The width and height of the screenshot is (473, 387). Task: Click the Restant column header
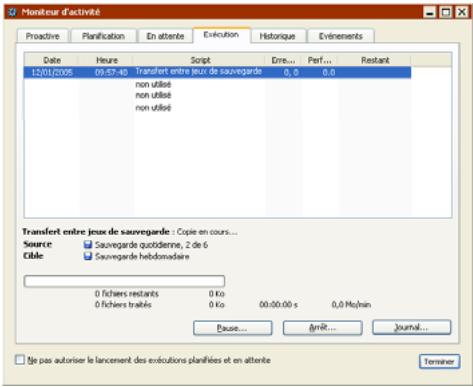[x=375, y=60]
